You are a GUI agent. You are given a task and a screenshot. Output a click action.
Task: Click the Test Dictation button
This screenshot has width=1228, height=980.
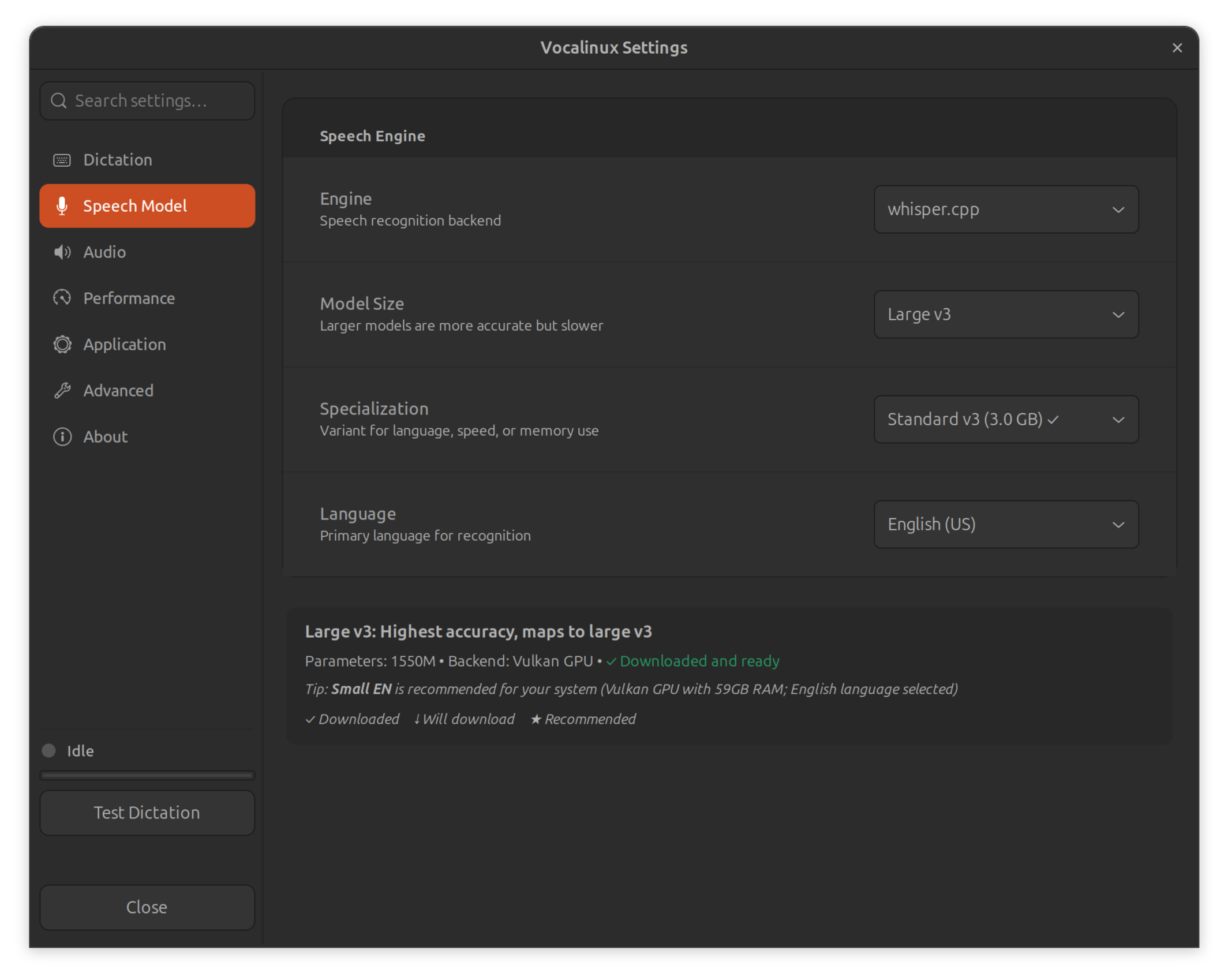tap(147, 813)
